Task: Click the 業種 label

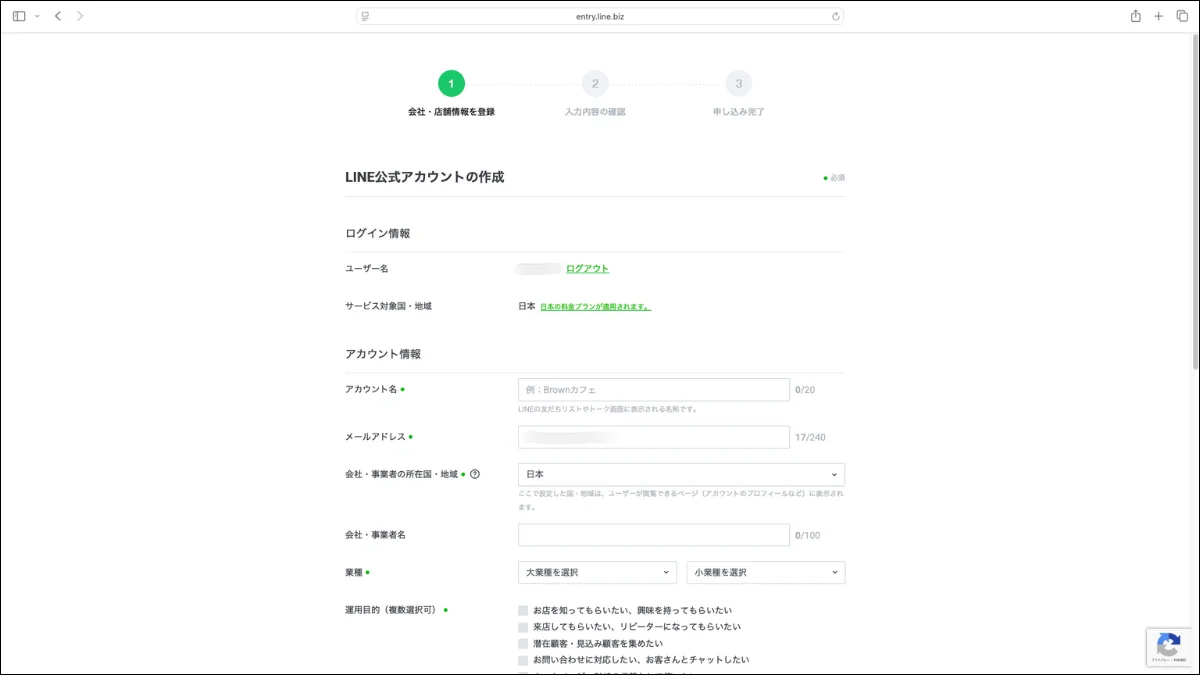Action: tap(355, 572)
